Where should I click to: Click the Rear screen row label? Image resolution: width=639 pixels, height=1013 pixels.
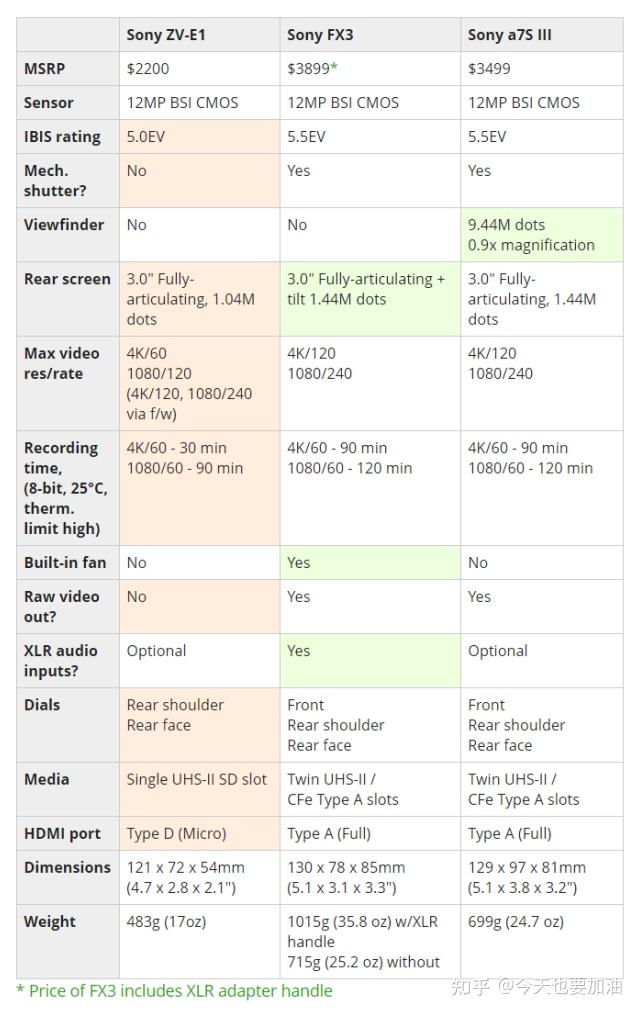coord(67,279)
